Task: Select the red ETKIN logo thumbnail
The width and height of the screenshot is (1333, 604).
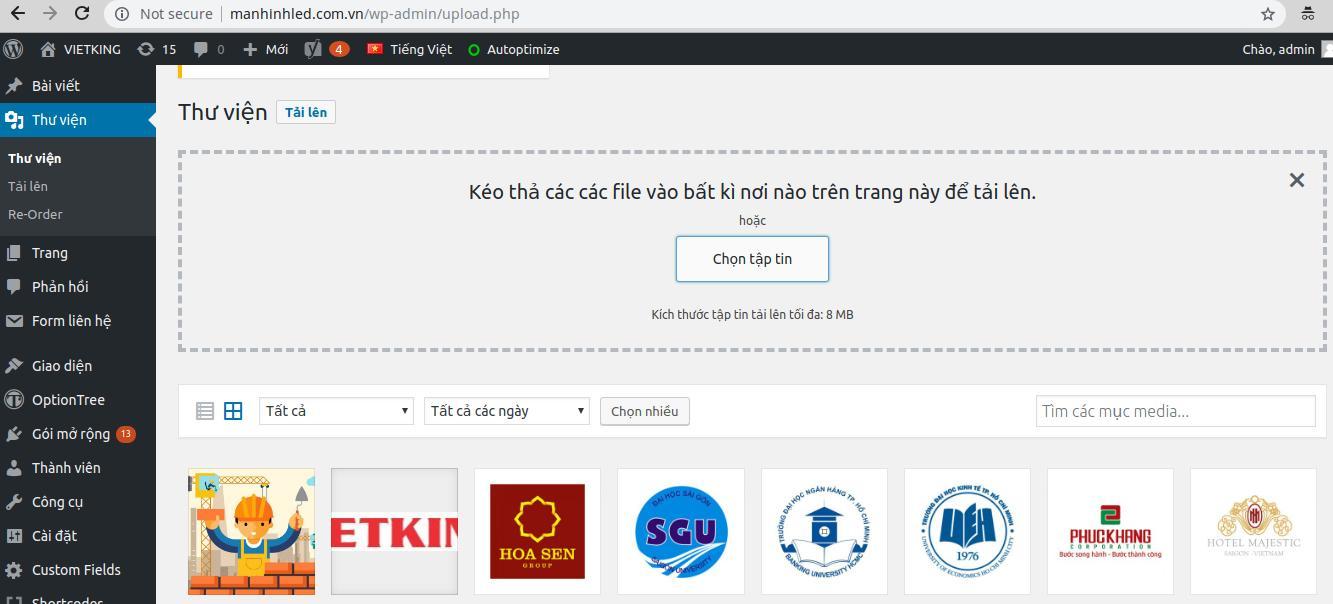Action: click(x=394, y=532)
